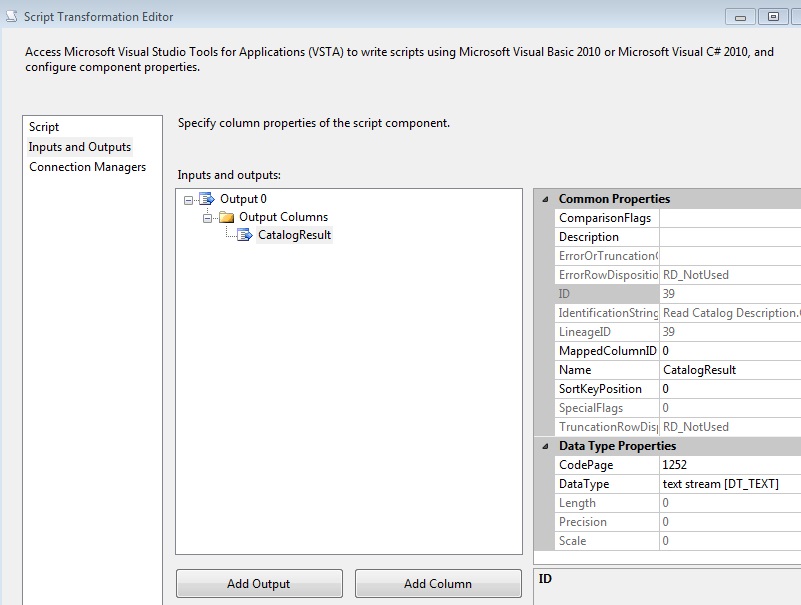Select the ComparisonFlags property value cell
The height and width of the screenshot is (605, 801).
pyautogui.click(x=730, y=218)
